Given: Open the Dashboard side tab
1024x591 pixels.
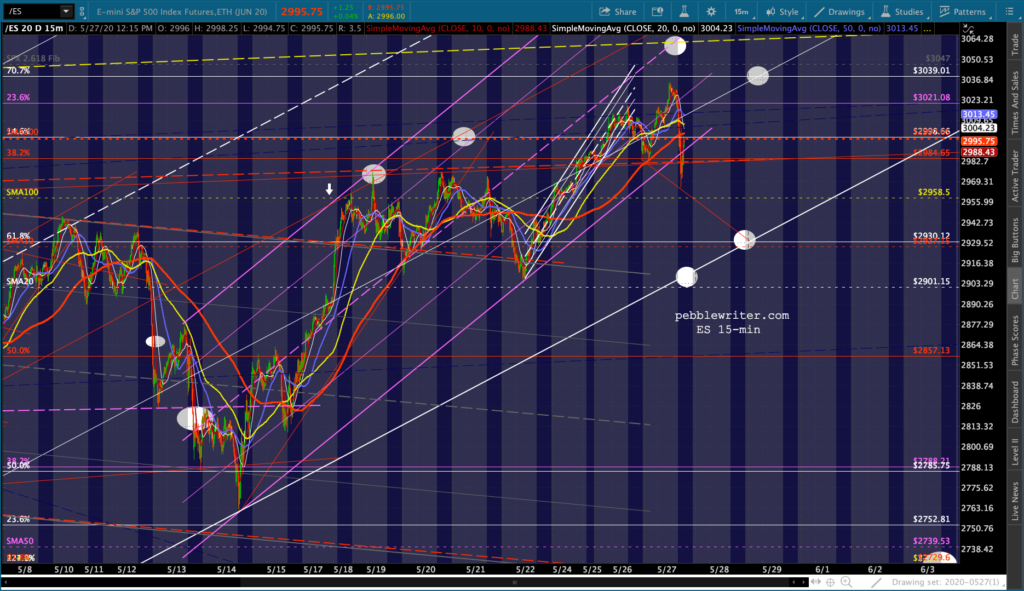Looking at the screenshot, I should pos(1015,402).
